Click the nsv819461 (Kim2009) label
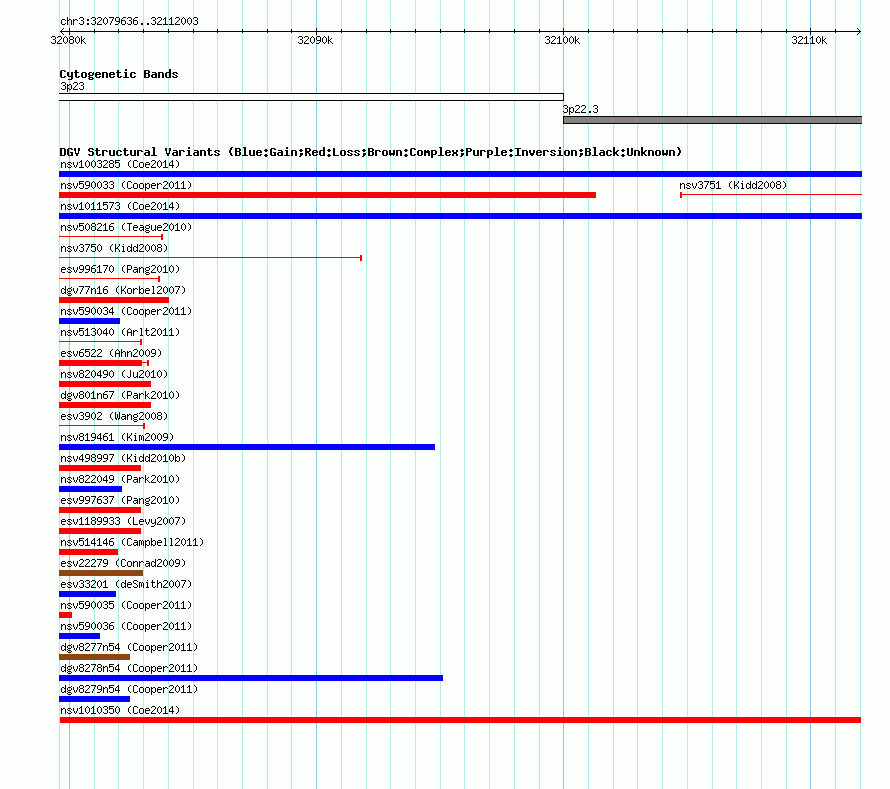The image size is (890, 789). click(x=117, y=437)
